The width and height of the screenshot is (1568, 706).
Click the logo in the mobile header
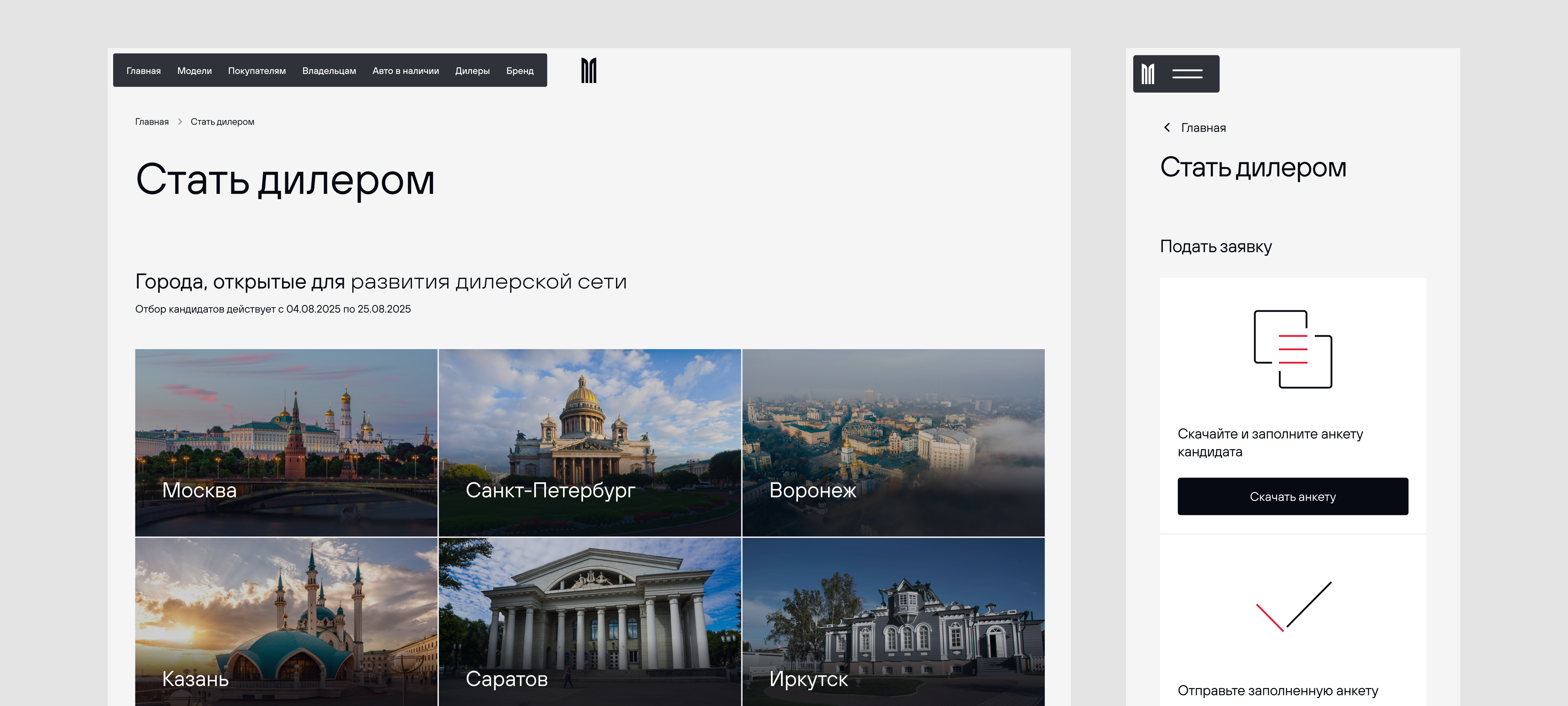[1148, 74]
